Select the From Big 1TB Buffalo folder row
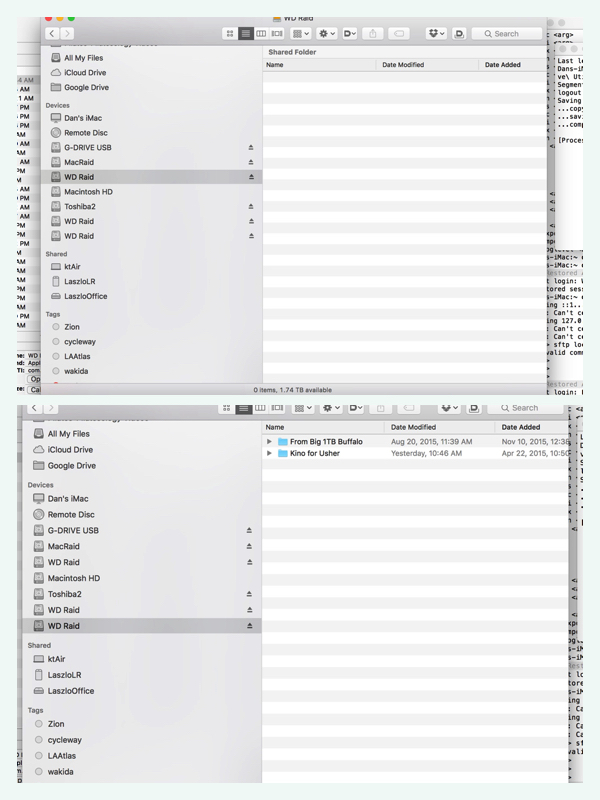 point(415,442)
